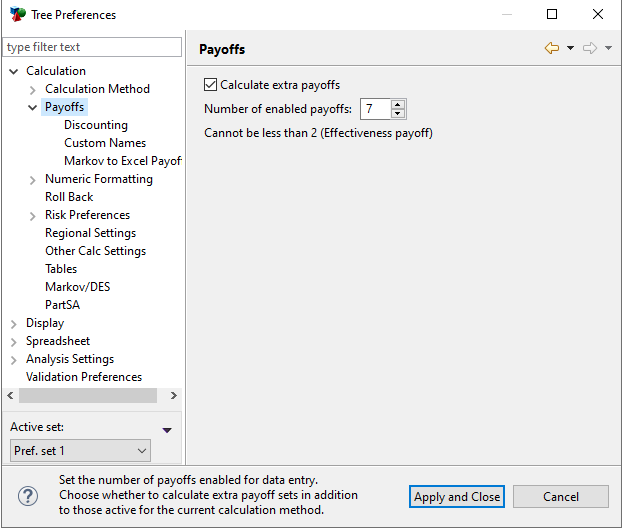Click Apply and Close button
Viewport: 624px width, 529px height.
[x=457, y=497]
